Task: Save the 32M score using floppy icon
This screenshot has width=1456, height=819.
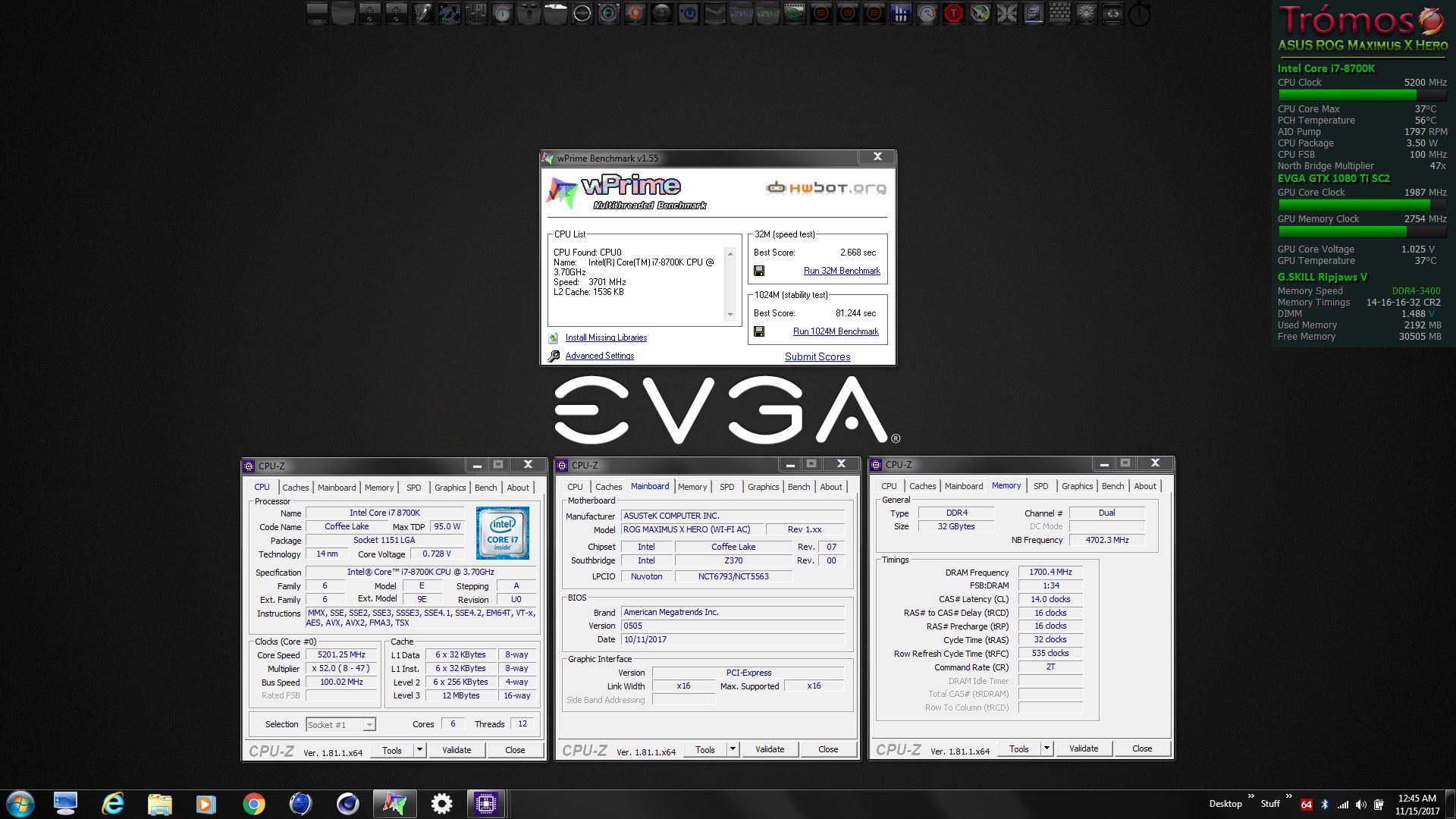Action: (x=759, y=271)
